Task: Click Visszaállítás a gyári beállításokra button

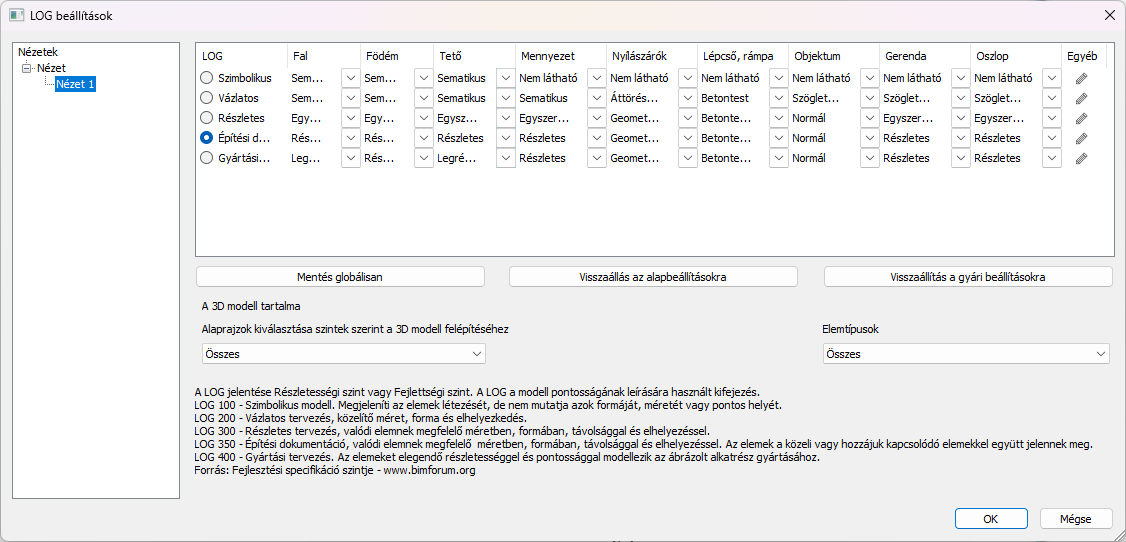Action: click(x=968, y=276)
